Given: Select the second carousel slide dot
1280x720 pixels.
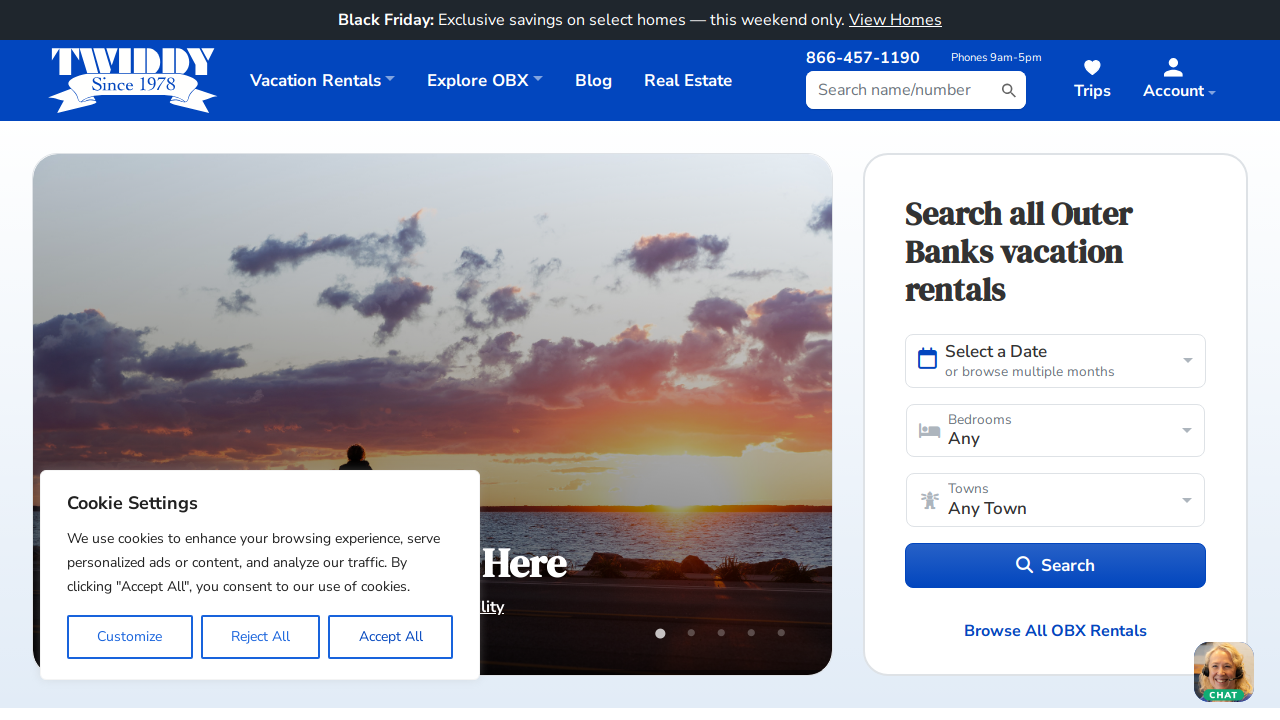Looking at the screenshot, I should [x=691, y=633].
